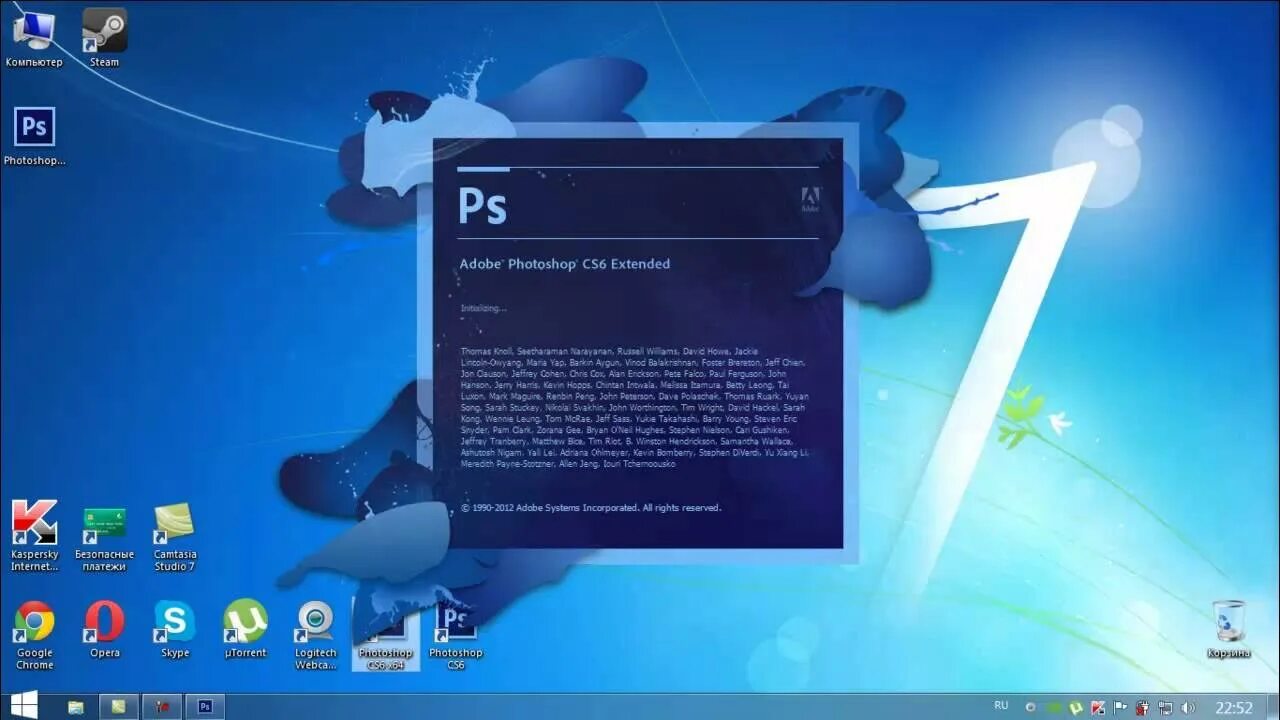Switch to Camtasia in the taskbar

(119, 707)
